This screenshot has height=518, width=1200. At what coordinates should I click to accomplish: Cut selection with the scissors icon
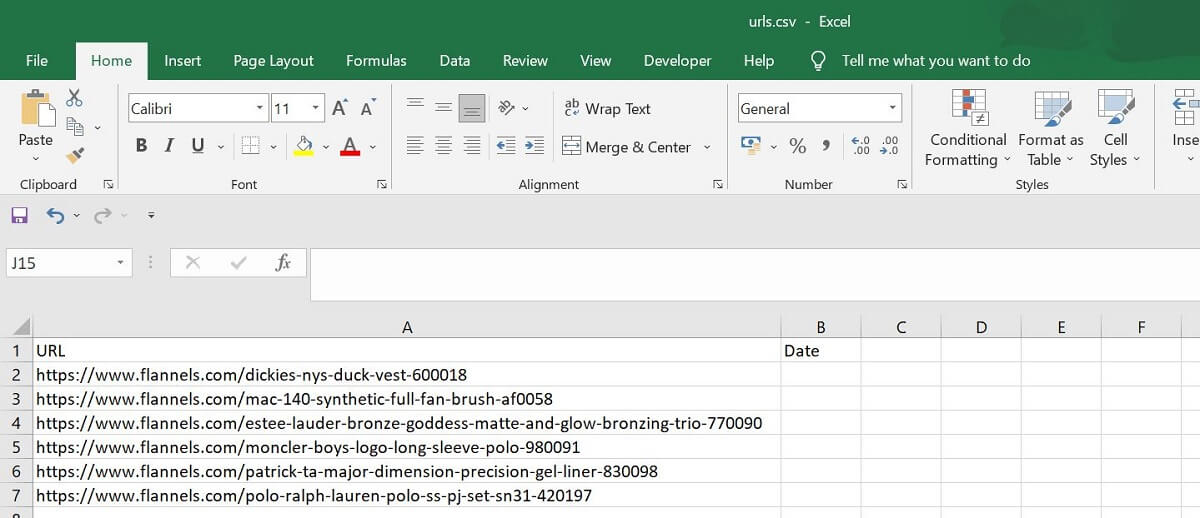(74, 98)
